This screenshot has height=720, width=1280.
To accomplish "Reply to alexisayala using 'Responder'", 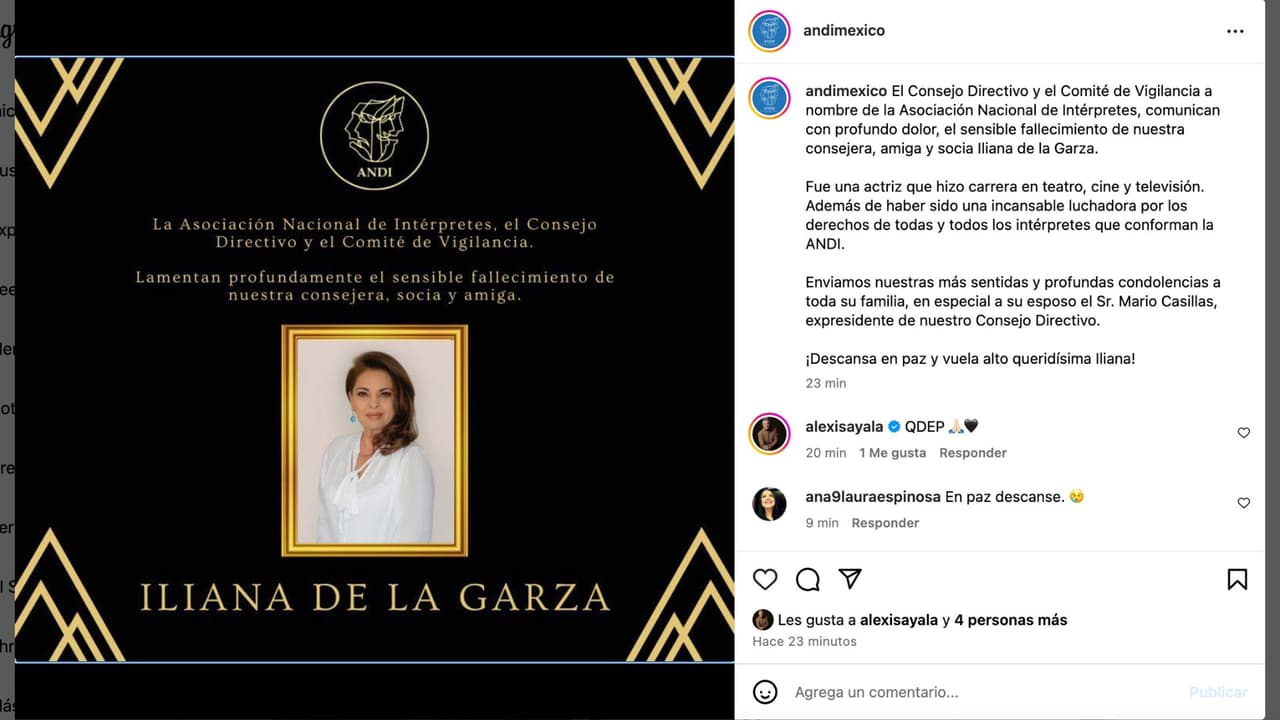I will [x=972, y=452].
